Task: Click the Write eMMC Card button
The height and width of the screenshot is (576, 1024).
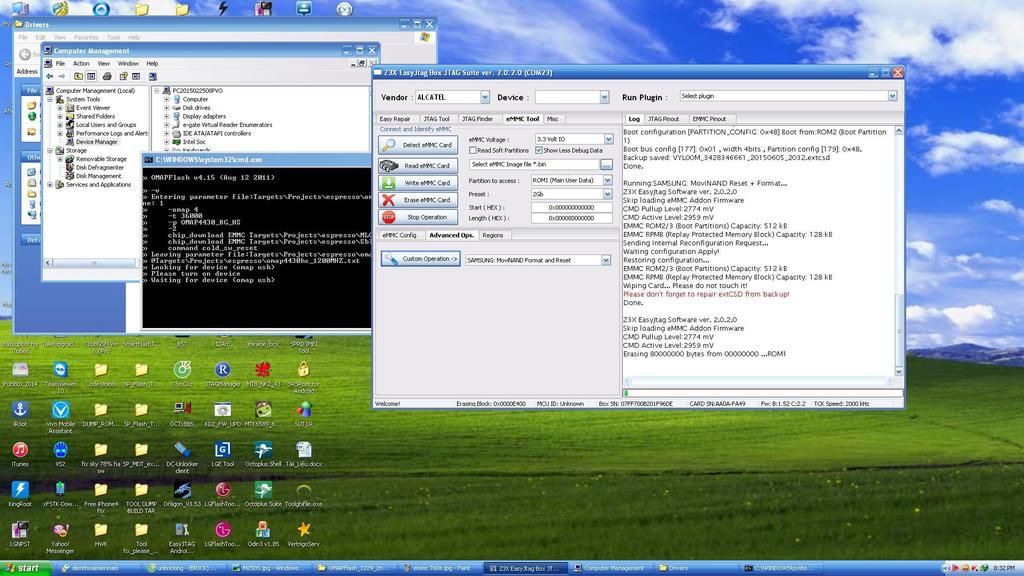Action: tap(418, 183)
